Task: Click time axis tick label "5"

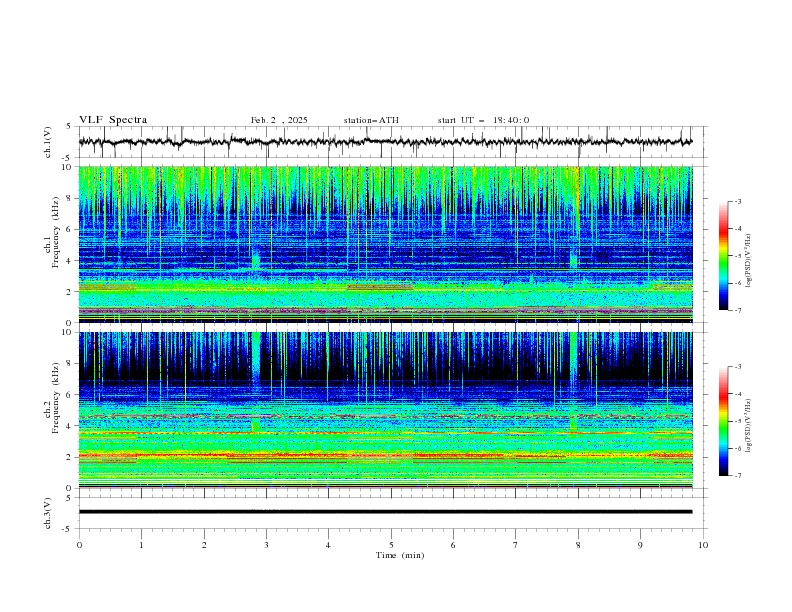Action: (x=391, y=545)
